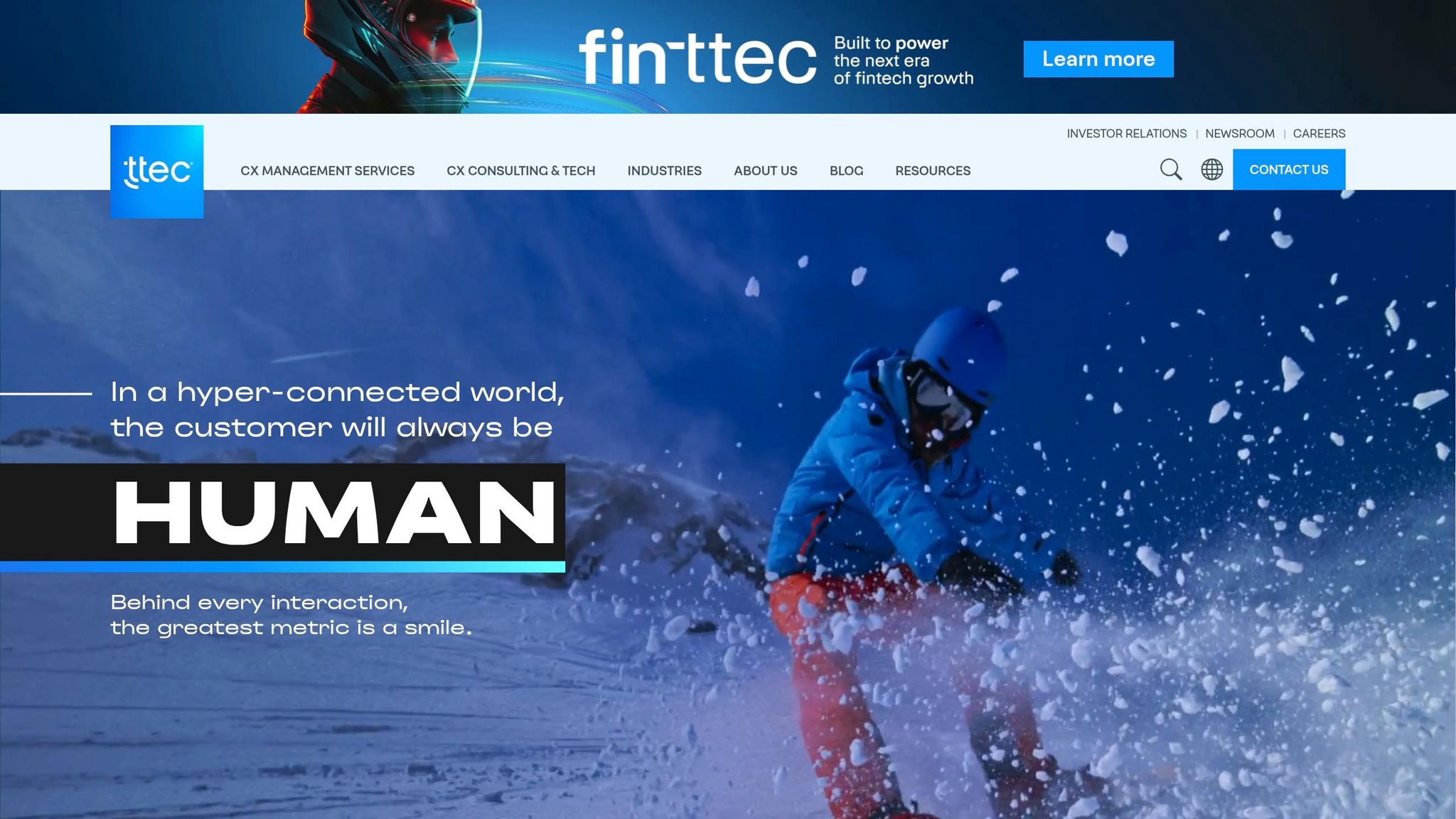Click the fin-ttec banner logo
Image resolution: width=1456 pixels, height=819 pixels.
click(x=697, y=57)
